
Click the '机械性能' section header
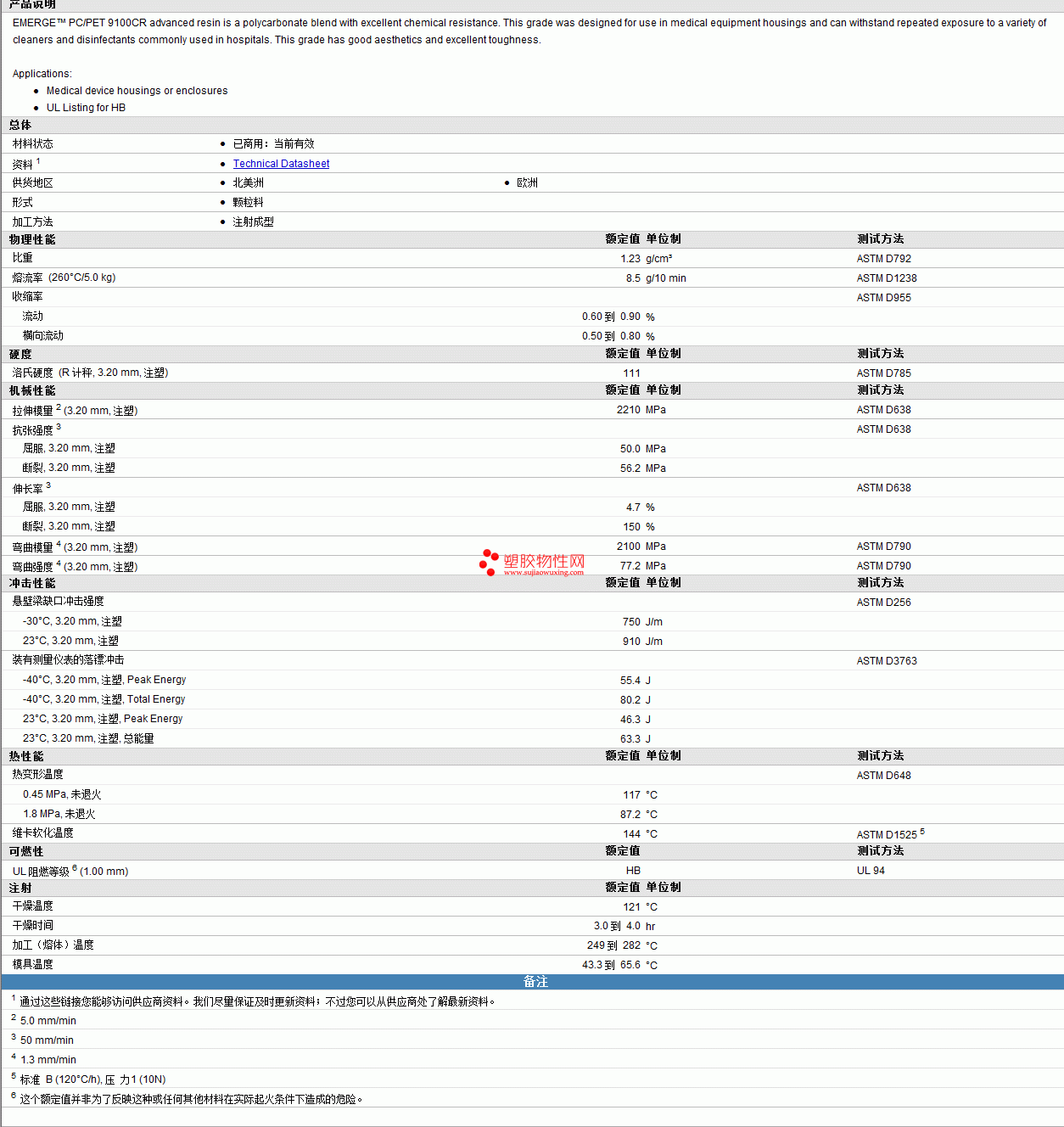click(32, 390)
